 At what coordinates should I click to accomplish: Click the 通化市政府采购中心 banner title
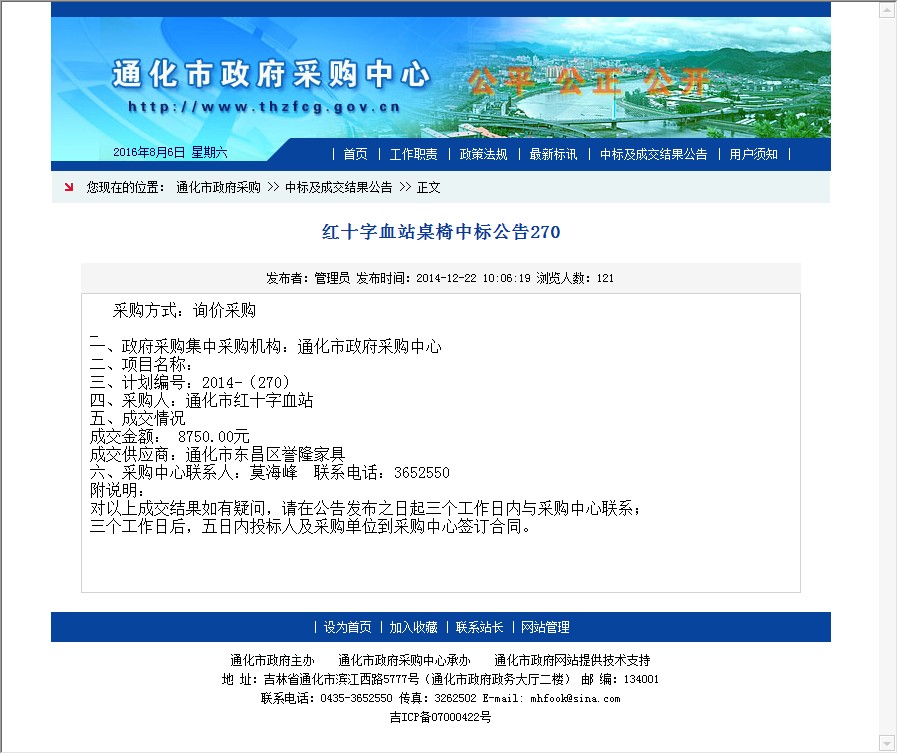point(271,75)
